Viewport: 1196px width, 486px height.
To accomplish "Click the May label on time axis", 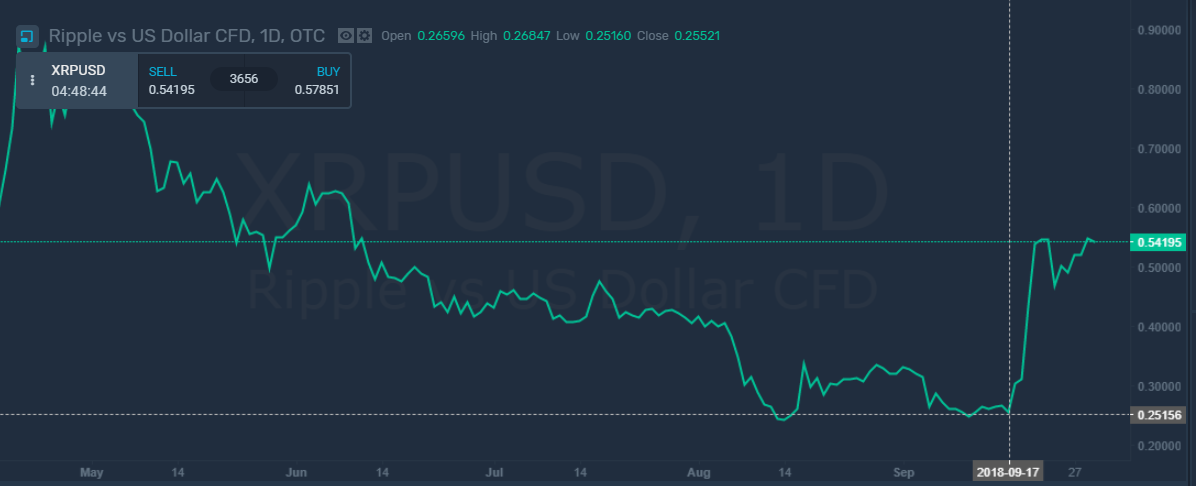I will (91, 471).
